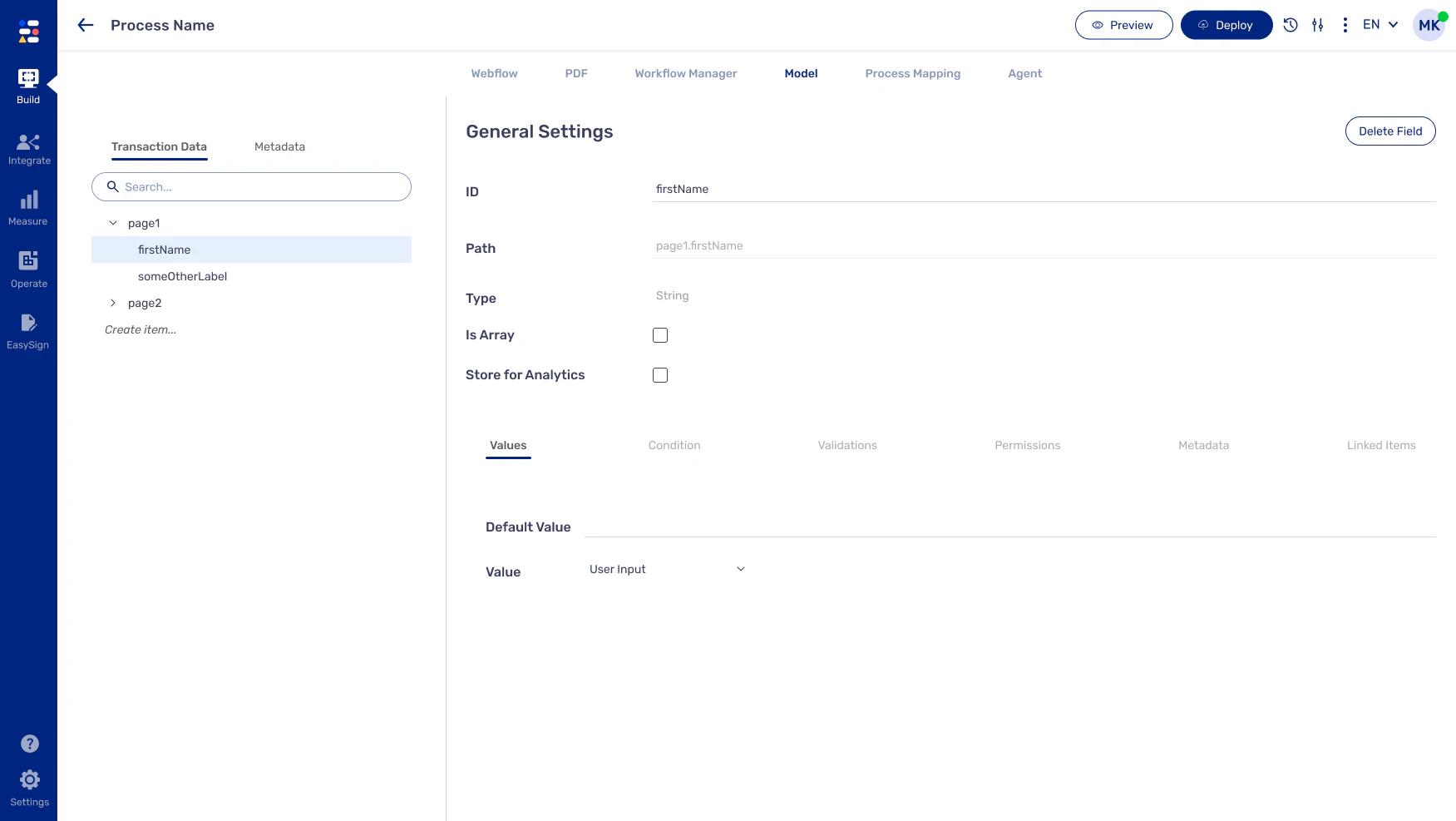This screenshot has width=1456, height=821.
Task: Toggle the MK profile avatar menu
Action: 1428,24
